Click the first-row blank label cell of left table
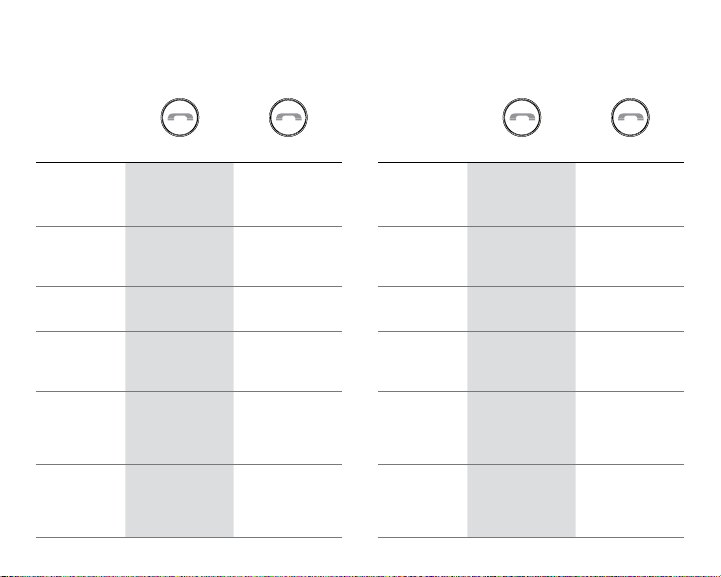The image size is (721, 577). [80, 194]
